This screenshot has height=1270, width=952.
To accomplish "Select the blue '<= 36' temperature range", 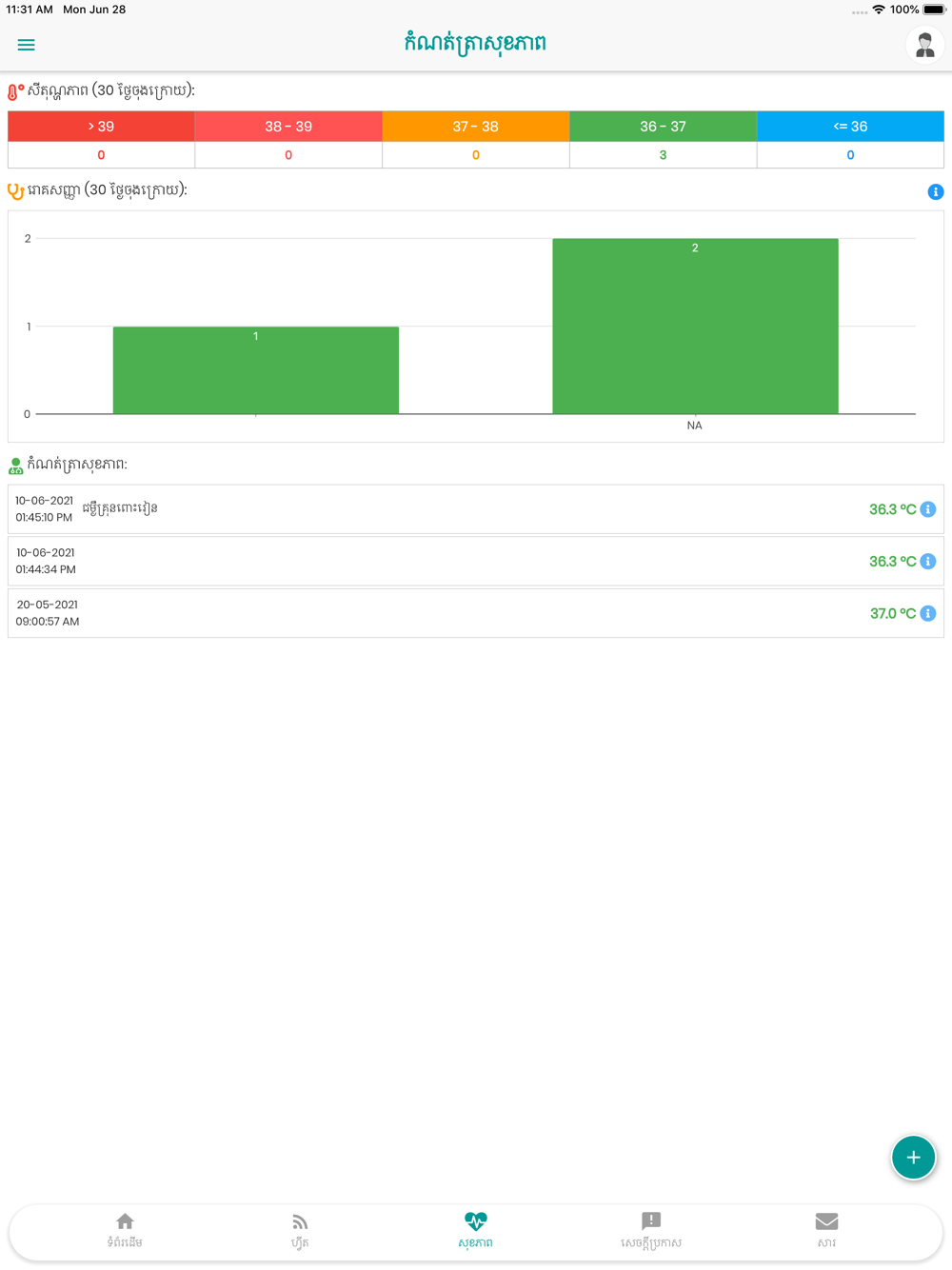I will 850,127.
